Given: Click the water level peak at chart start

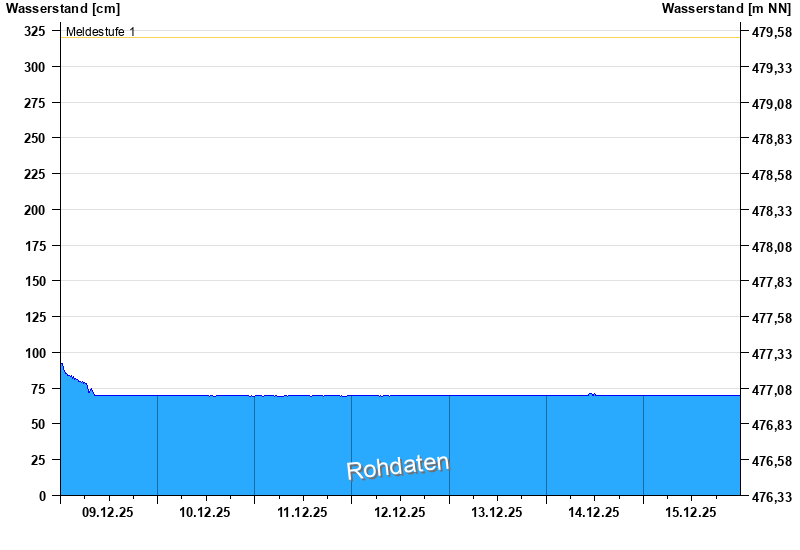Looking at the screenshot, I should pyautogui.click(x=63, y=367).
